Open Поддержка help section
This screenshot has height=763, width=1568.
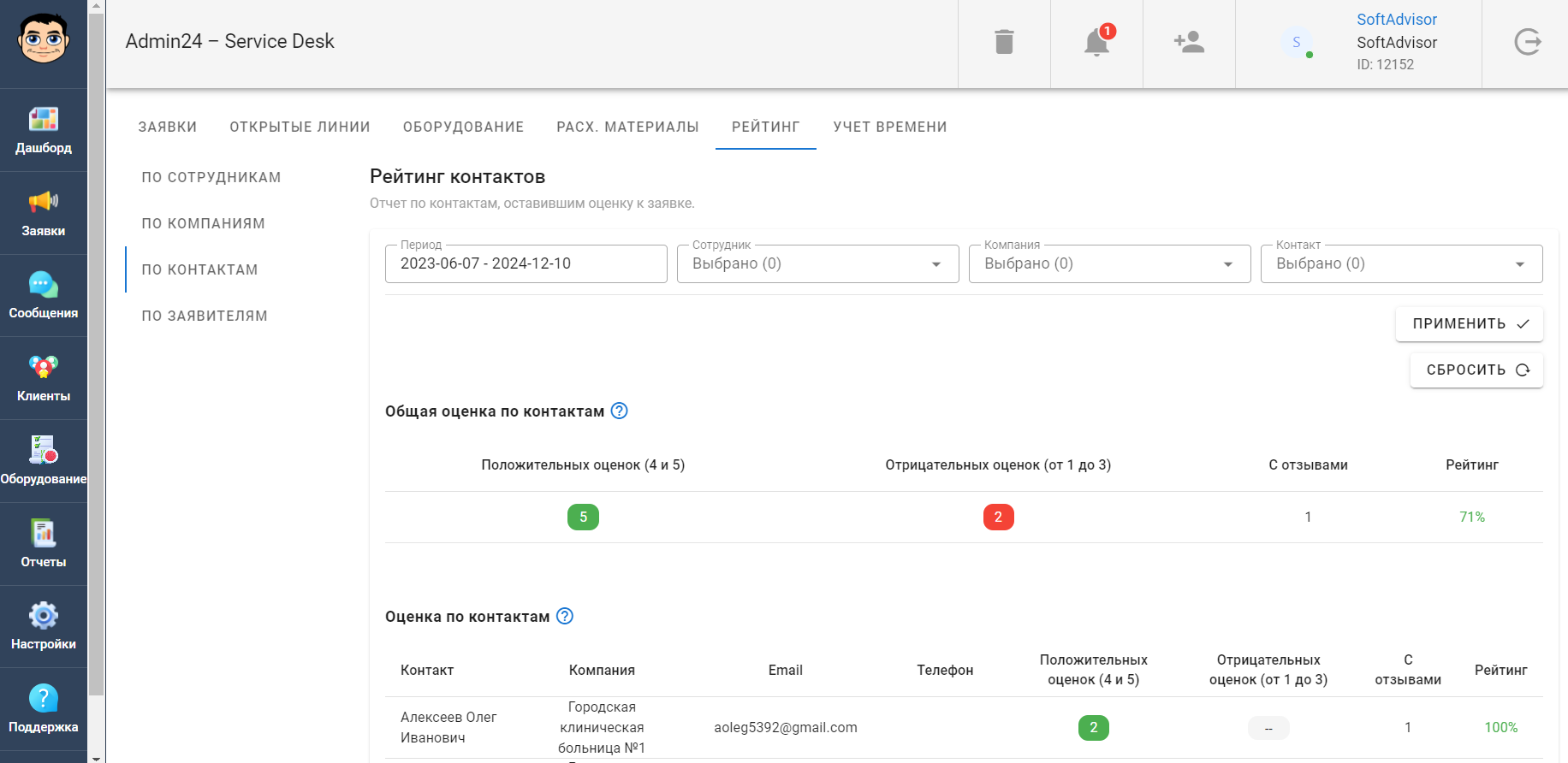tap(43, 710)
